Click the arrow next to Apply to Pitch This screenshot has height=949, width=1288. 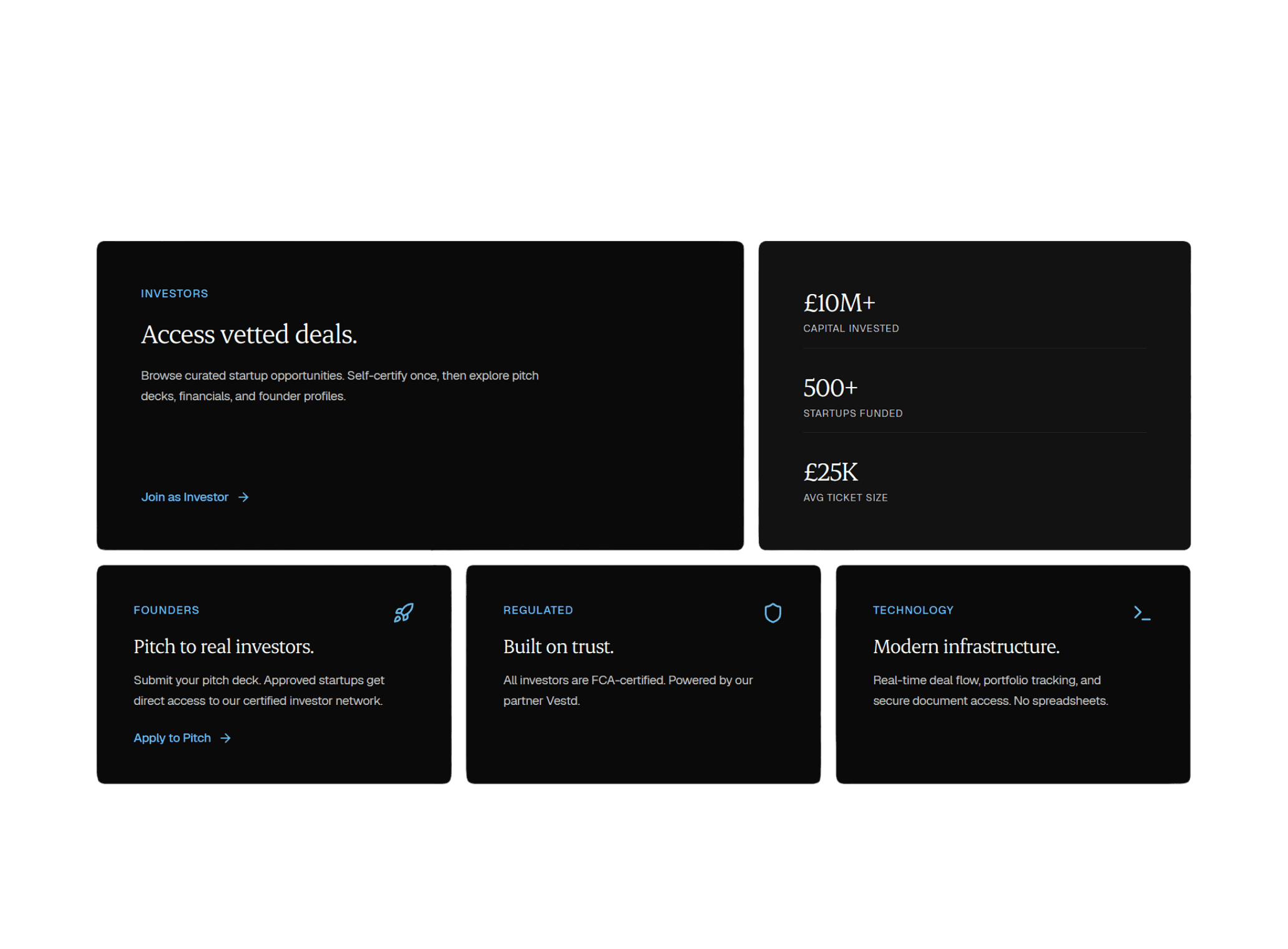pyautogui.click(x=226, y=738)
